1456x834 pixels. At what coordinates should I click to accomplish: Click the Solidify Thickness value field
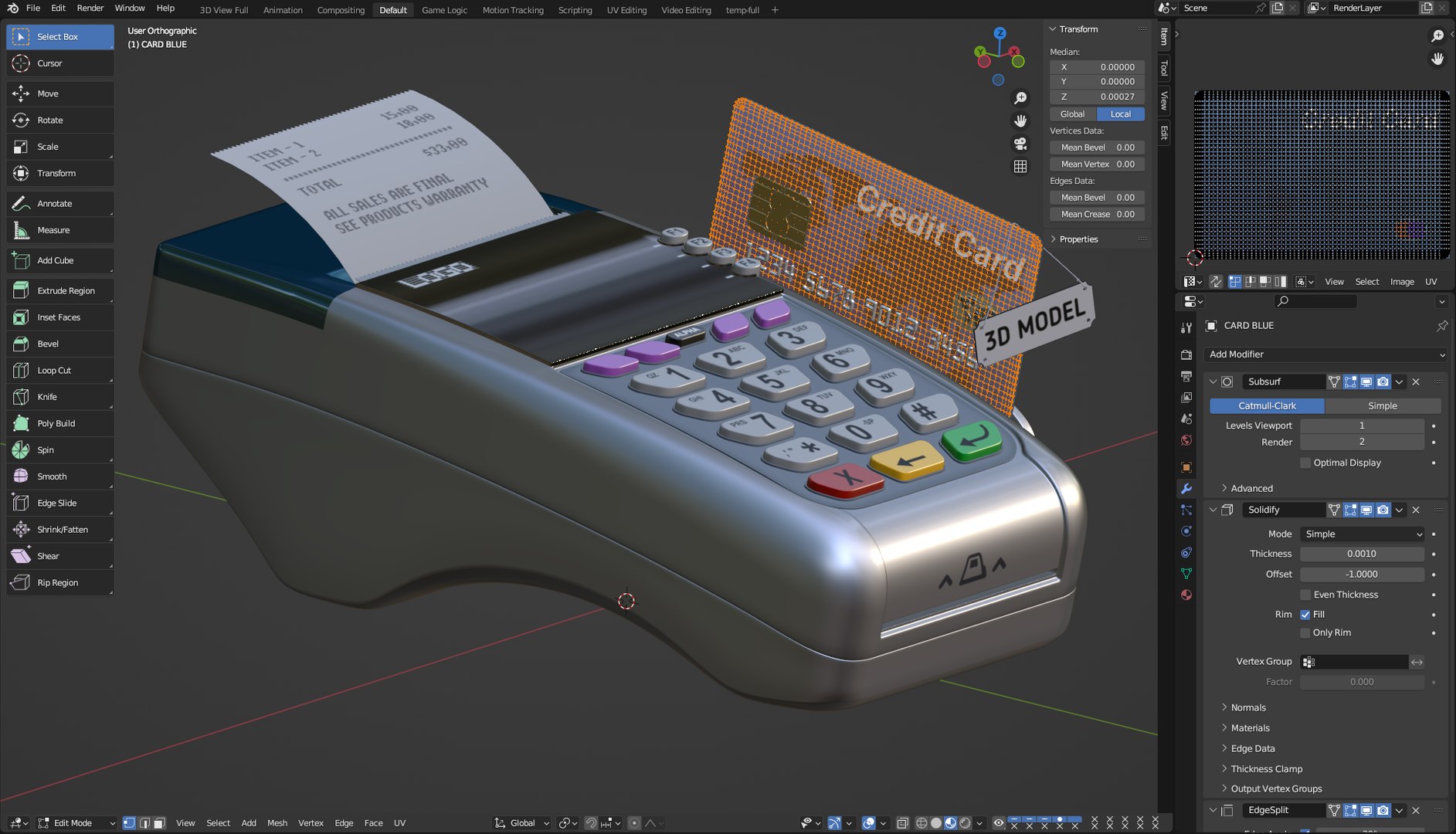[1362, 554]
